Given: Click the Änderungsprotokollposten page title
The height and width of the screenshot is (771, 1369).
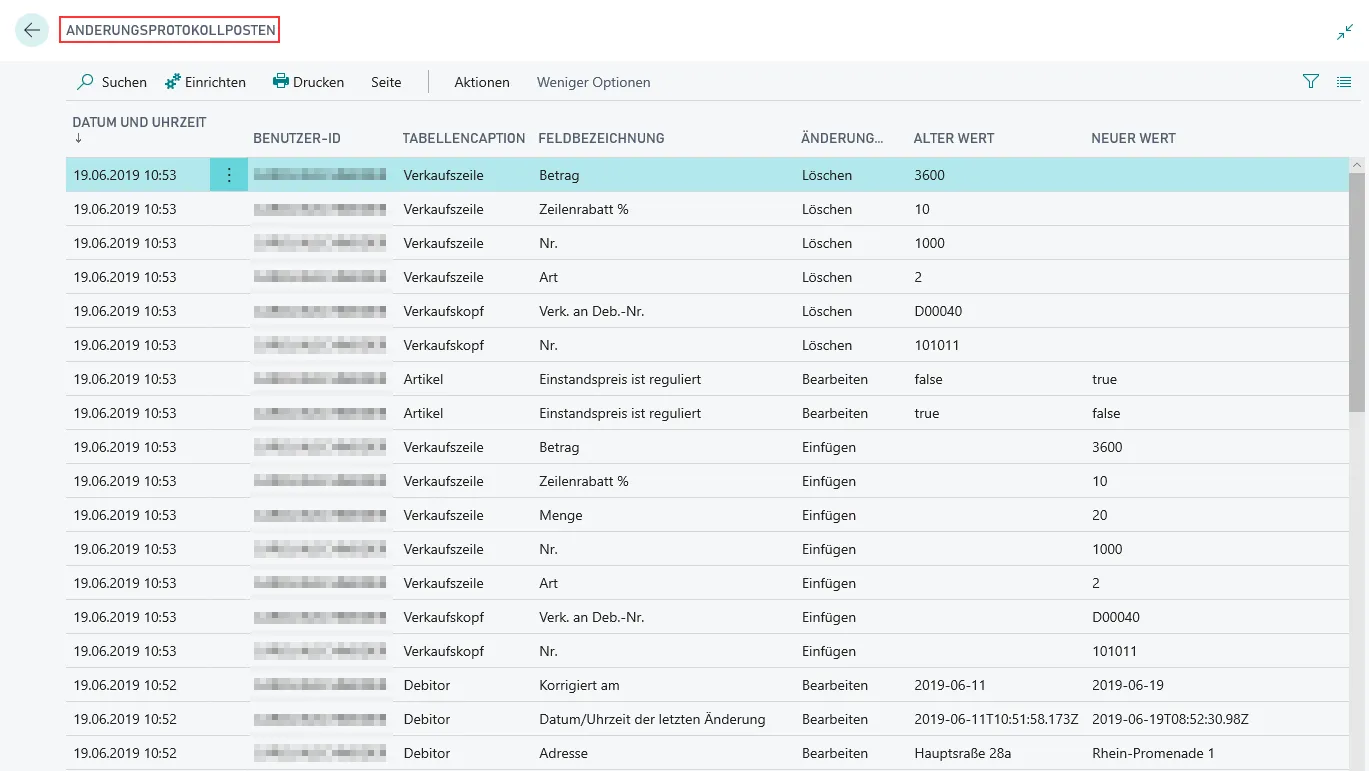Looking at the screenshot, I should 169,30.
